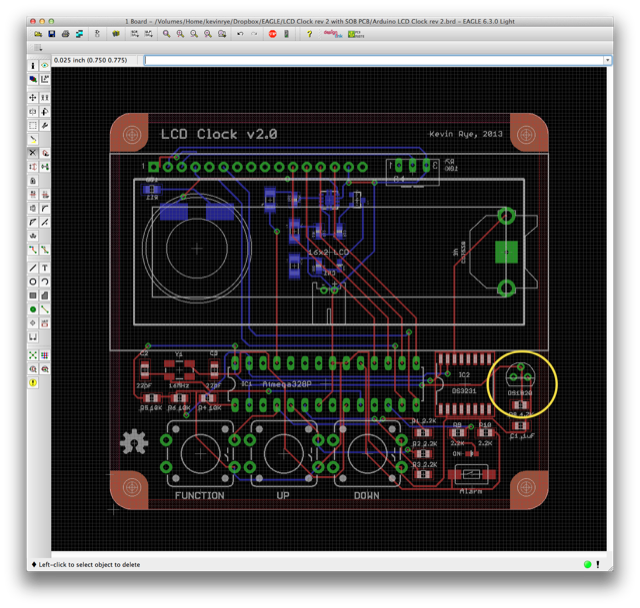Select the Value tool
640x608 pixels.
coord(44,195)
